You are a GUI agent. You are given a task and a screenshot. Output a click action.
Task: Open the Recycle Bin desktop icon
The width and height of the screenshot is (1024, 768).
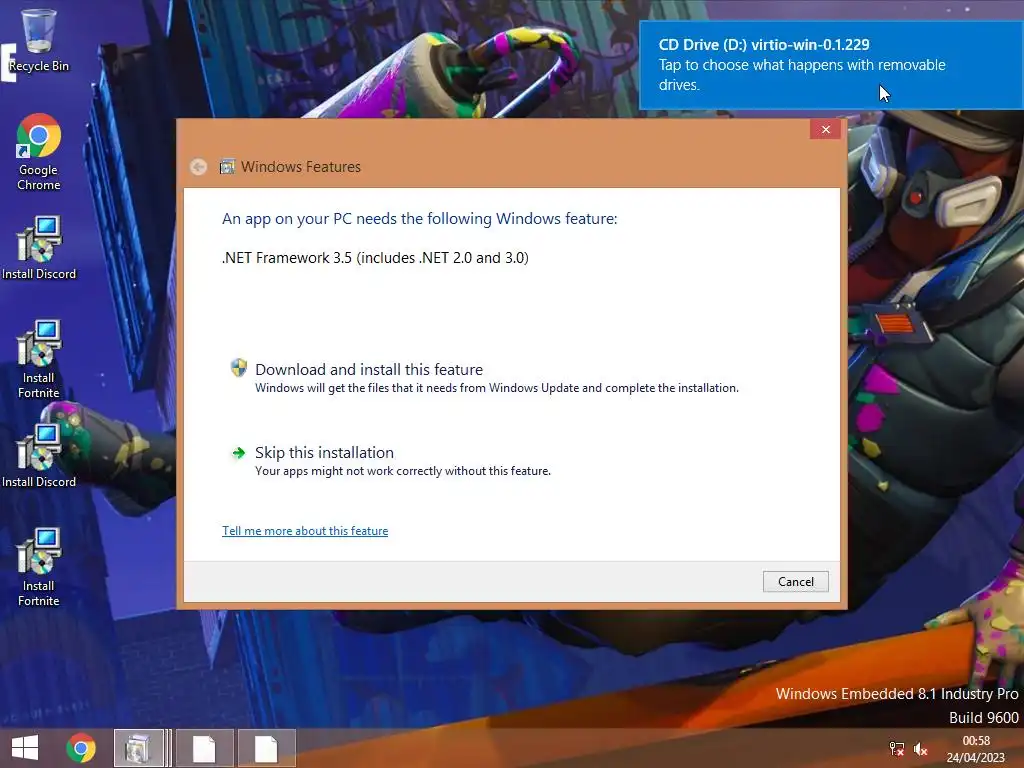(x=39, y=40)
